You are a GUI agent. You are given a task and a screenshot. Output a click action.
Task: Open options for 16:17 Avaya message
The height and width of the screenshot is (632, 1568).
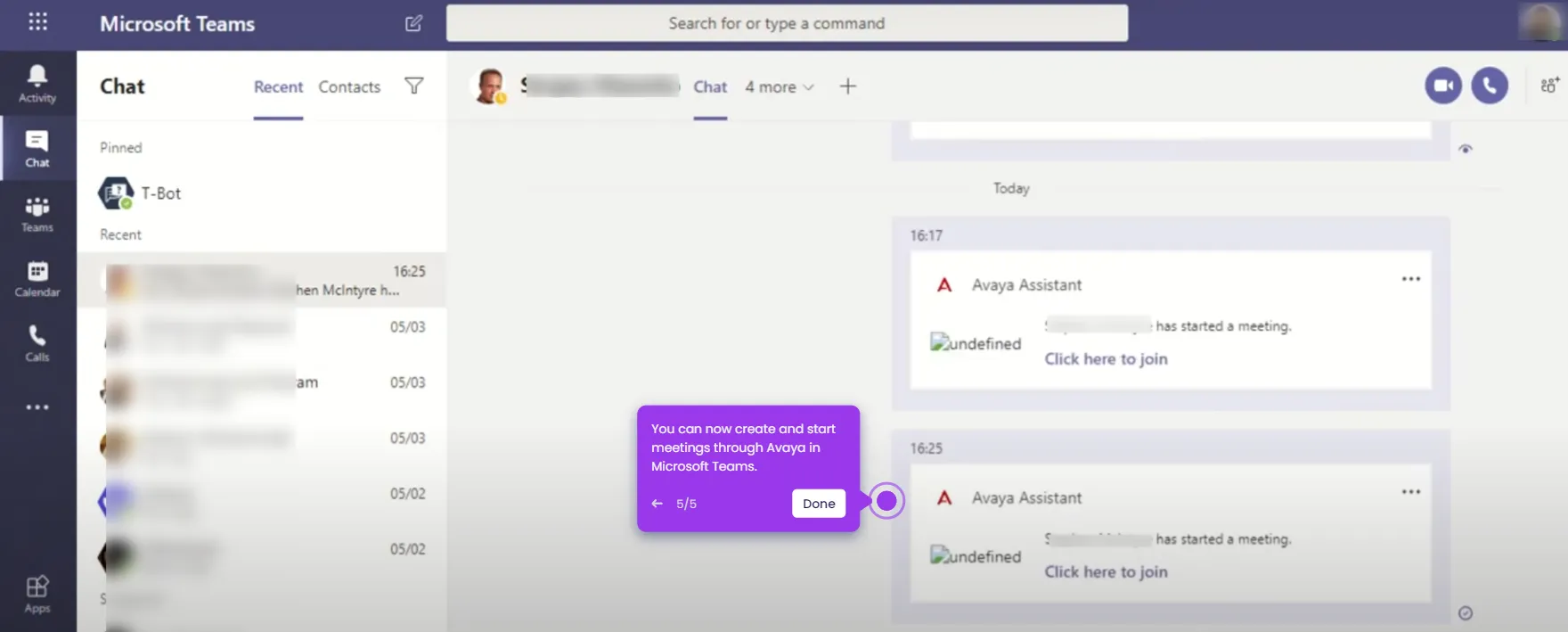point(1411,279)
